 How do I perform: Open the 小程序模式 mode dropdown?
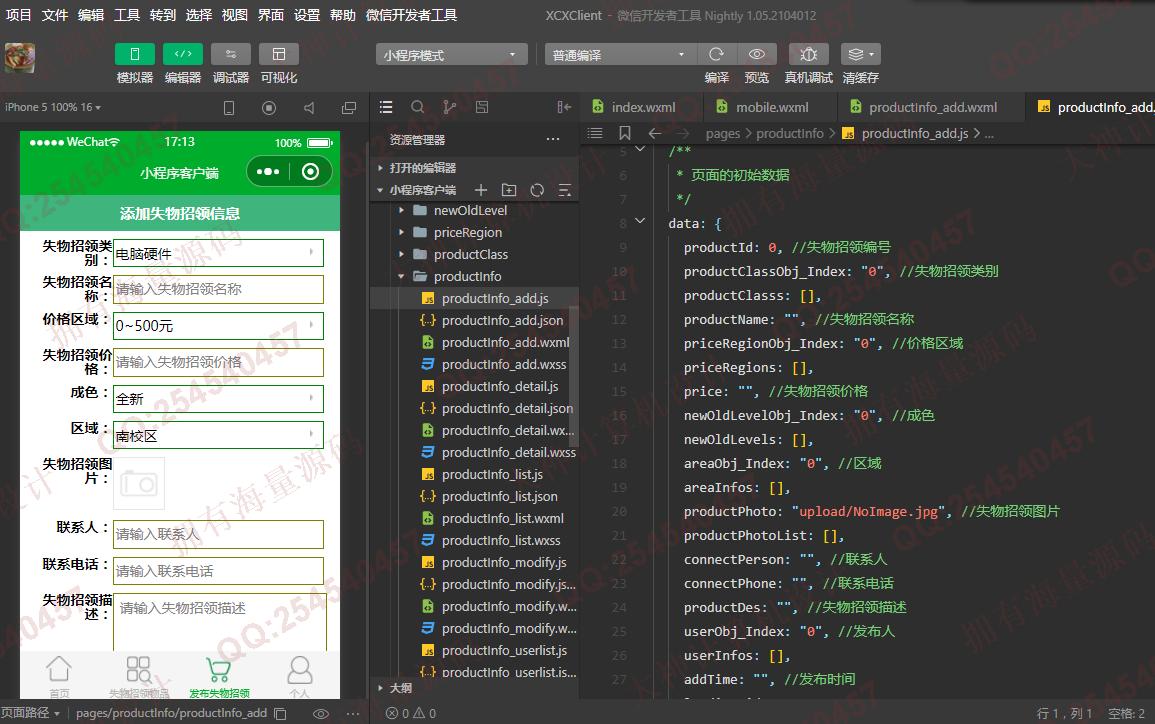click(x=452, y=55)
